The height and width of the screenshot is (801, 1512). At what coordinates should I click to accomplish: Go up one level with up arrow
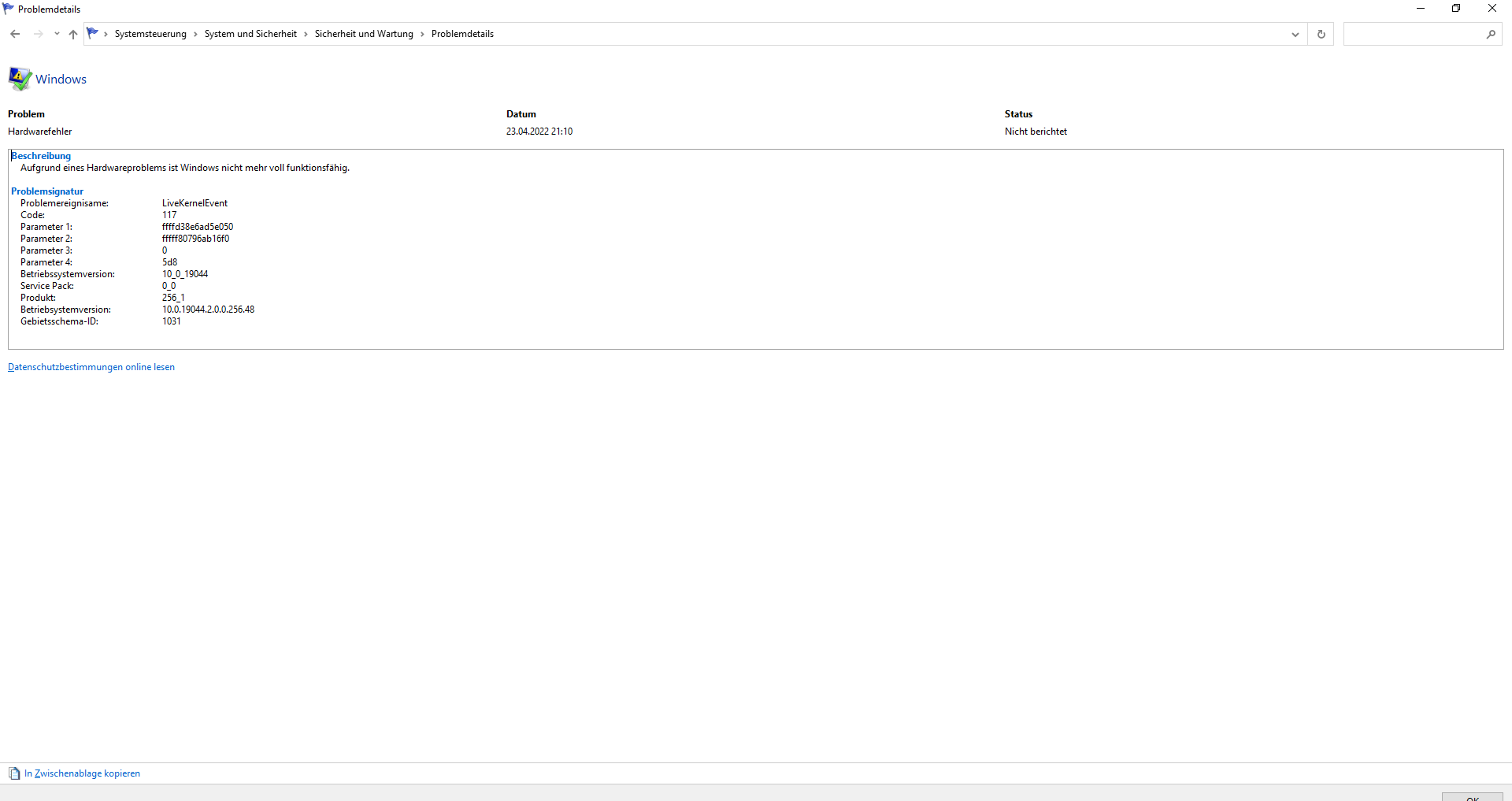[73, 34]
